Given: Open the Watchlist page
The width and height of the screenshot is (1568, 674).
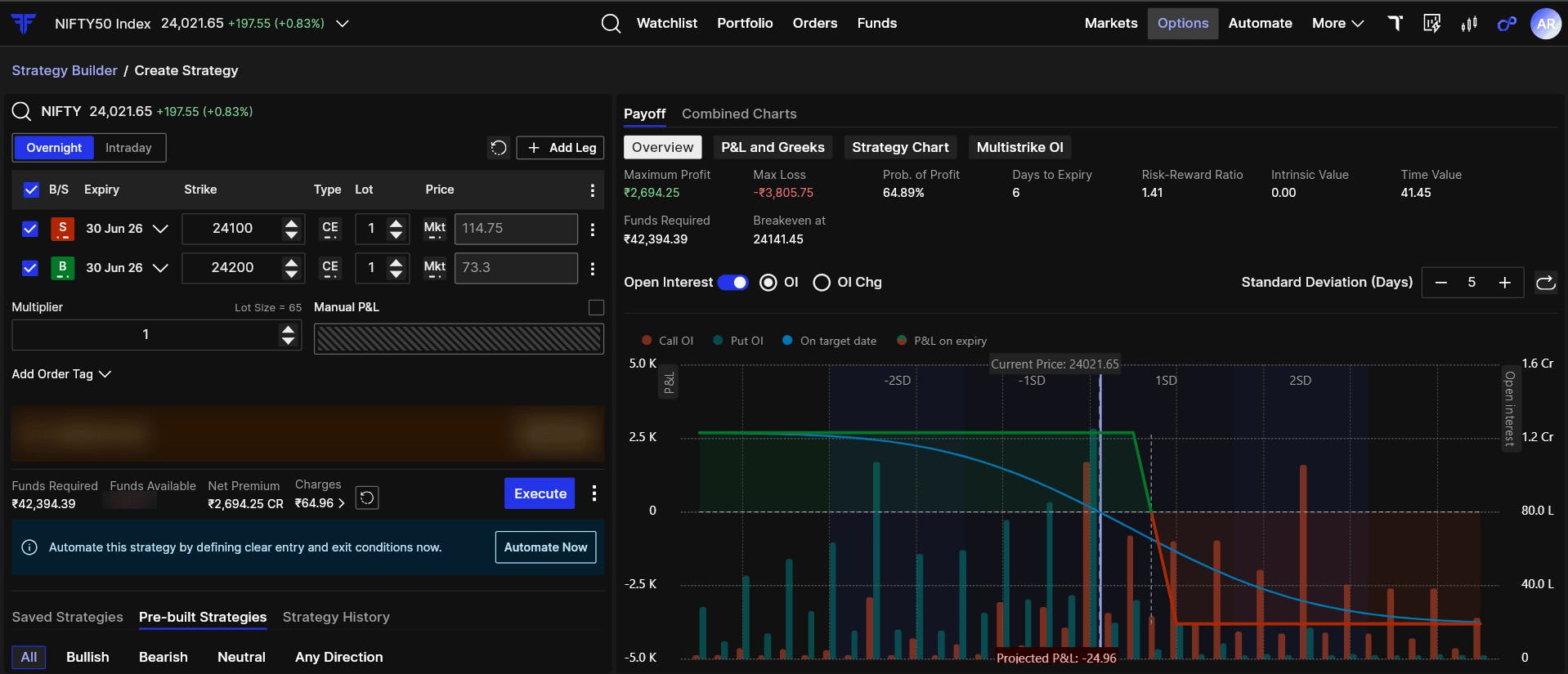Looking at the screenshot, I should pyautogui.click(x=667, y=24).
